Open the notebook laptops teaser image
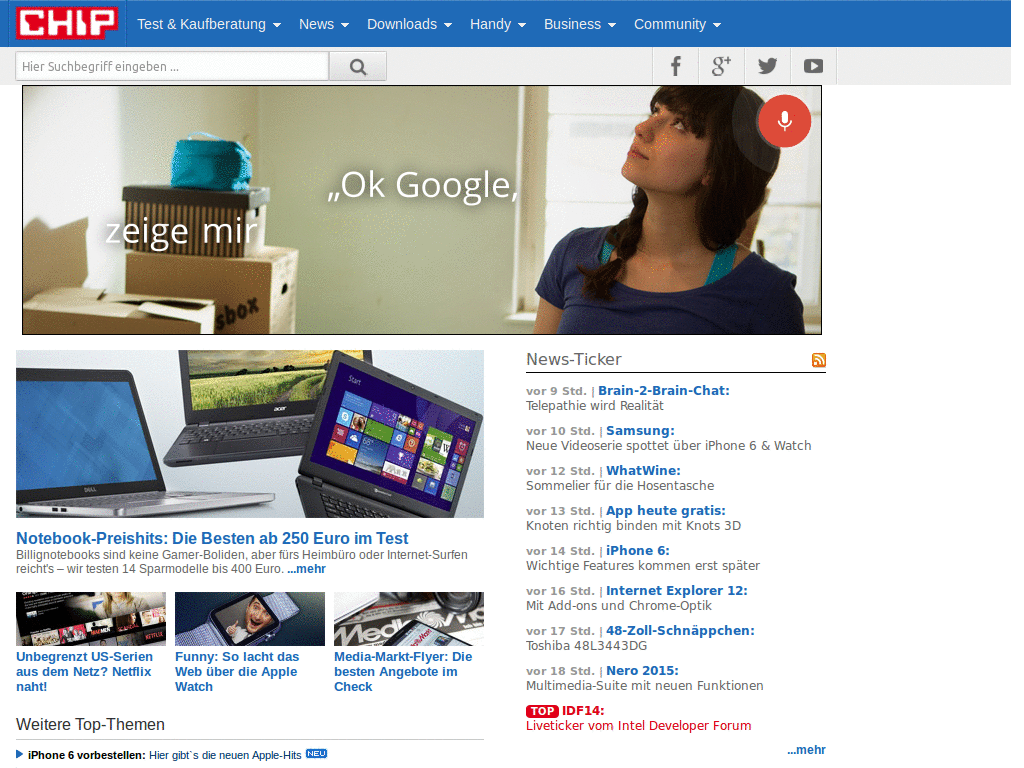This screenshot has height=768, width=1024. tap(250, 434)
